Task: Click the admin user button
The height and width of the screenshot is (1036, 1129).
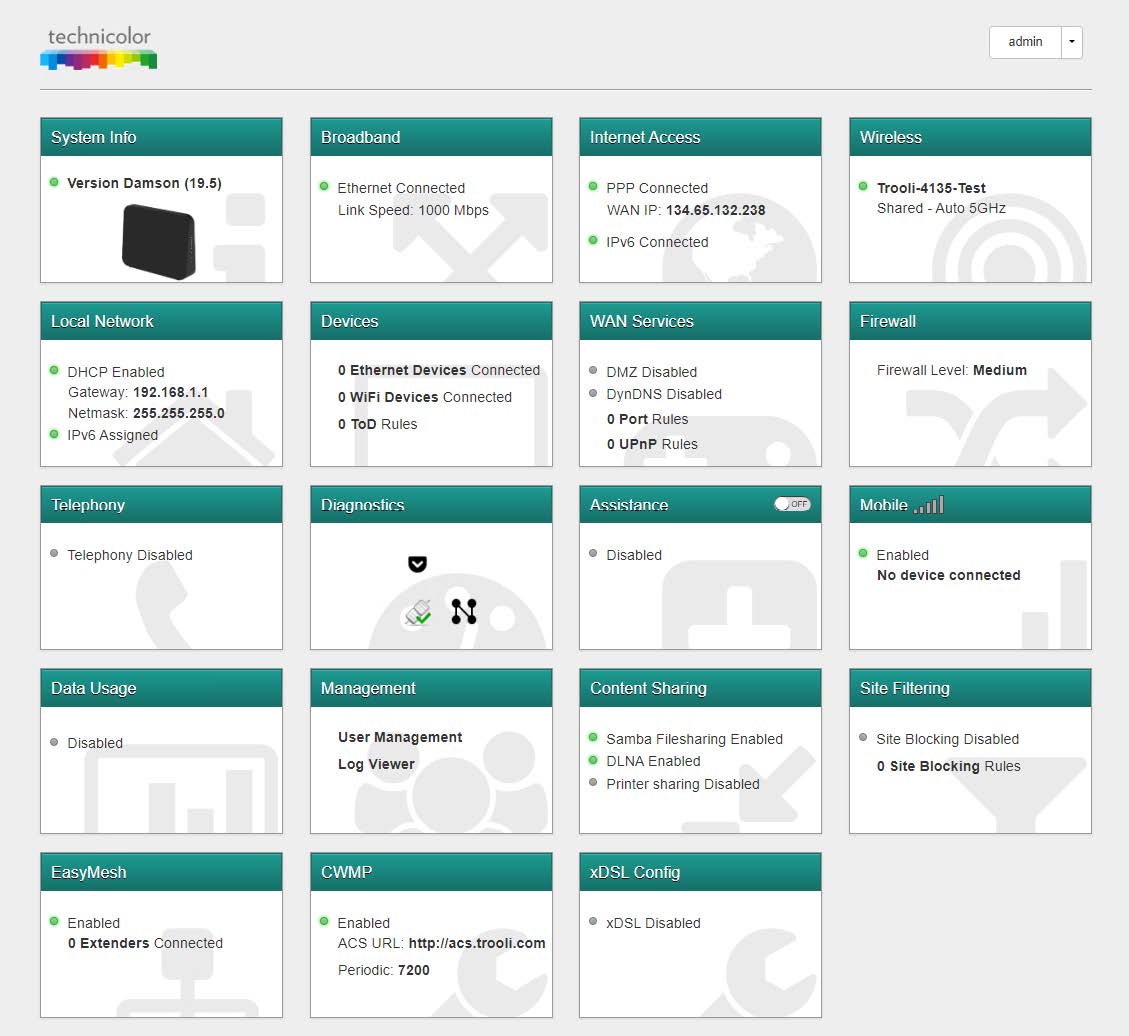Action: click(x=1025, y=42)
